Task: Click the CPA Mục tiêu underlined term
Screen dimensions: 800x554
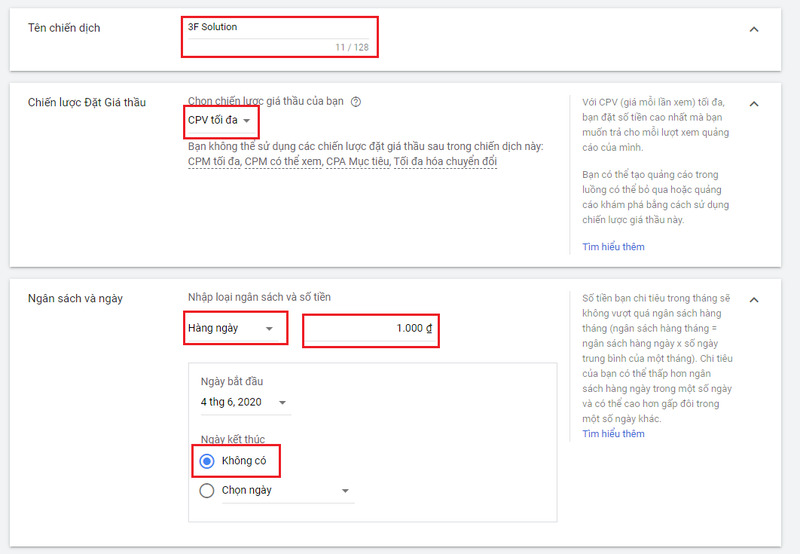Action: coord(357,162)
